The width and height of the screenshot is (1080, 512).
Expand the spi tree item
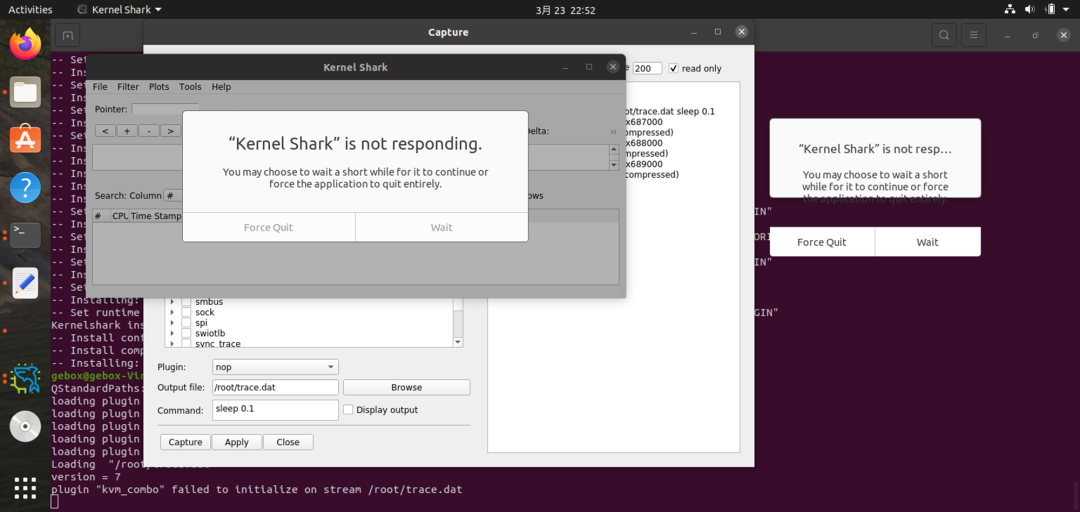[172, 322]
